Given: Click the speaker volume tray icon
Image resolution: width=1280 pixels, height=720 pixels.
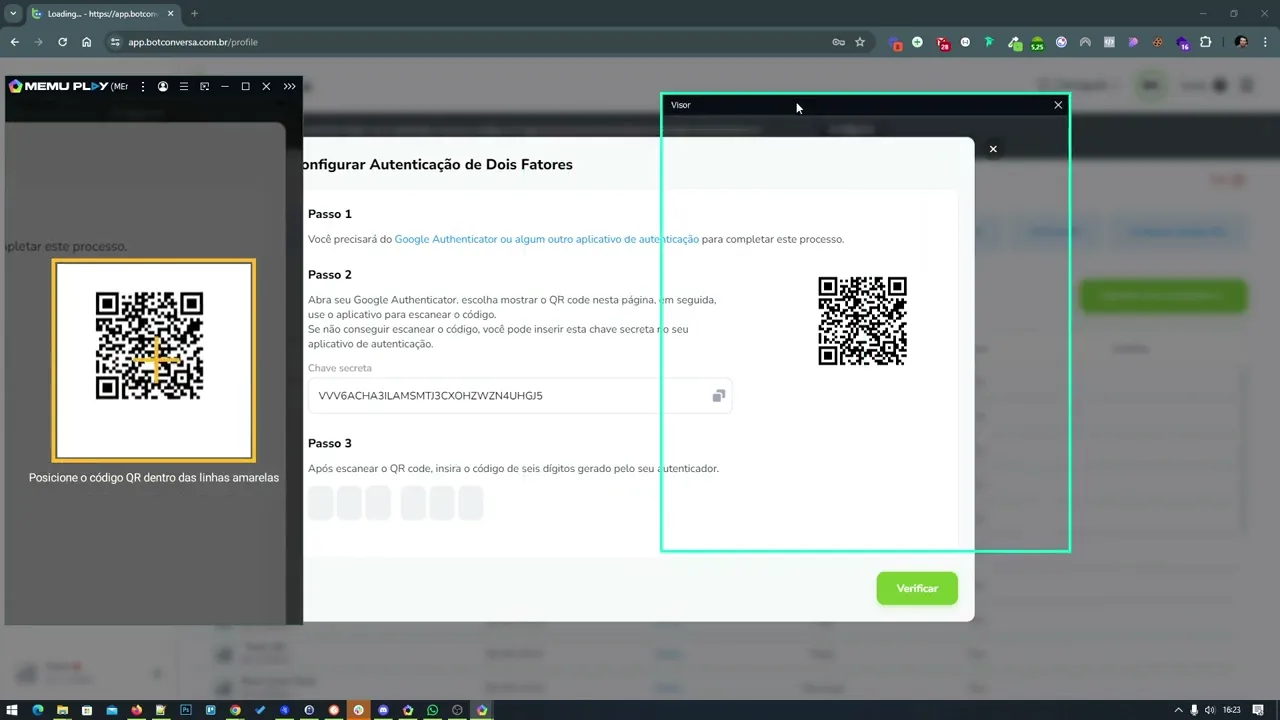Looking at the screenshot, I should (1210, 710).
